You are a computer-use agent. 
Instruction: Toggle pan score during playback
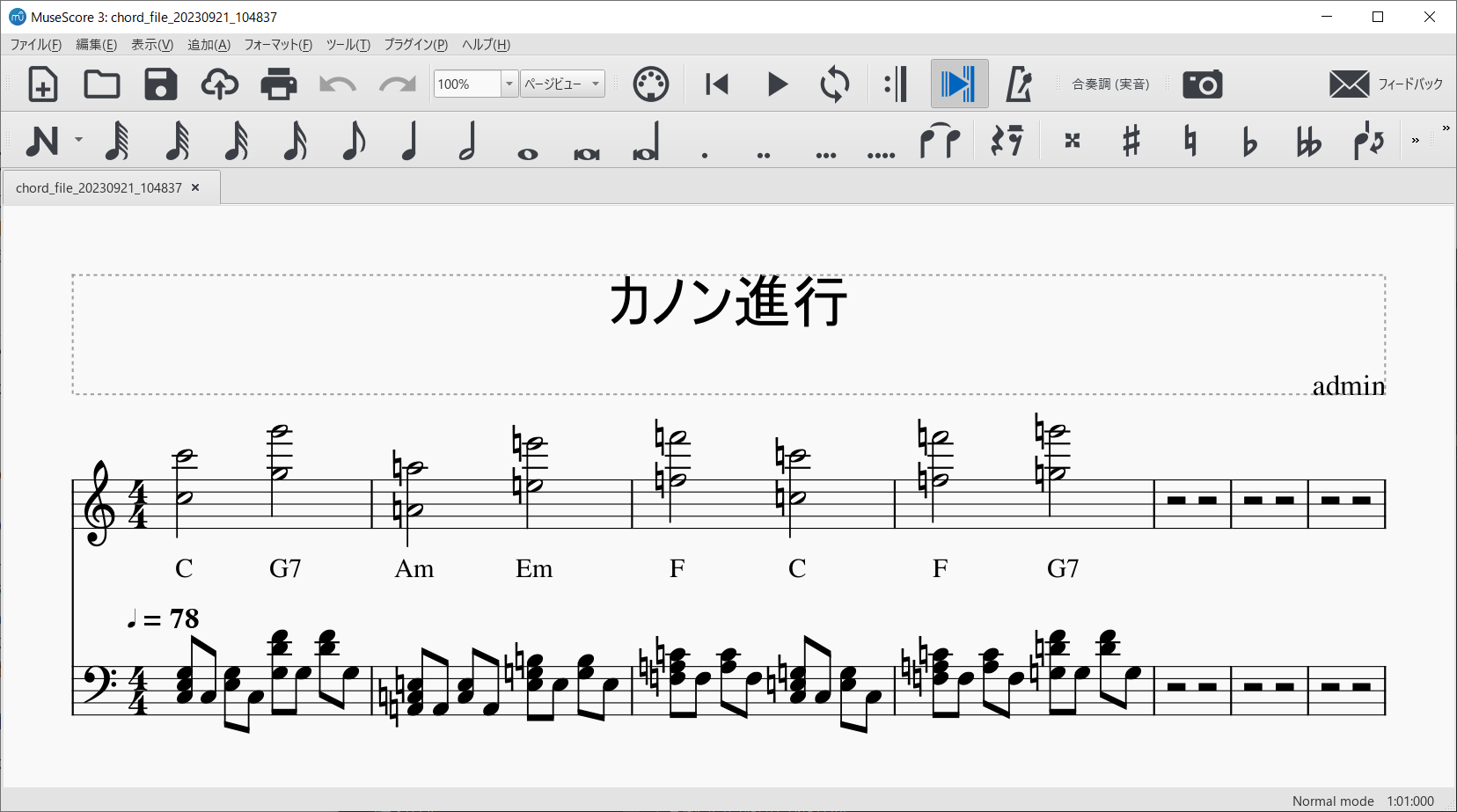click(x=959, y=84)
